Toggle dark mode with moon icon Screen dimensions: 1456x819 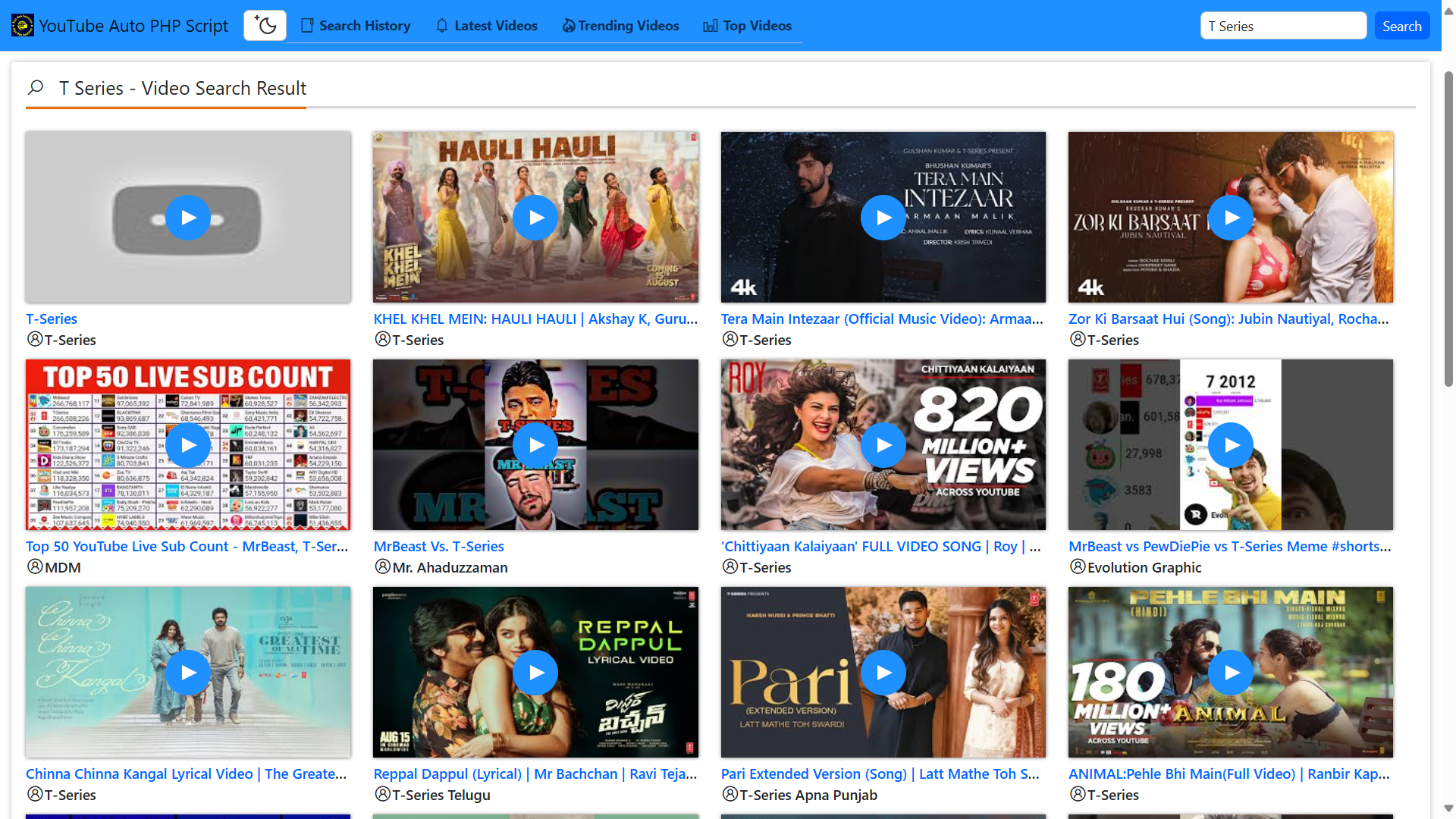tap(265, 26)
